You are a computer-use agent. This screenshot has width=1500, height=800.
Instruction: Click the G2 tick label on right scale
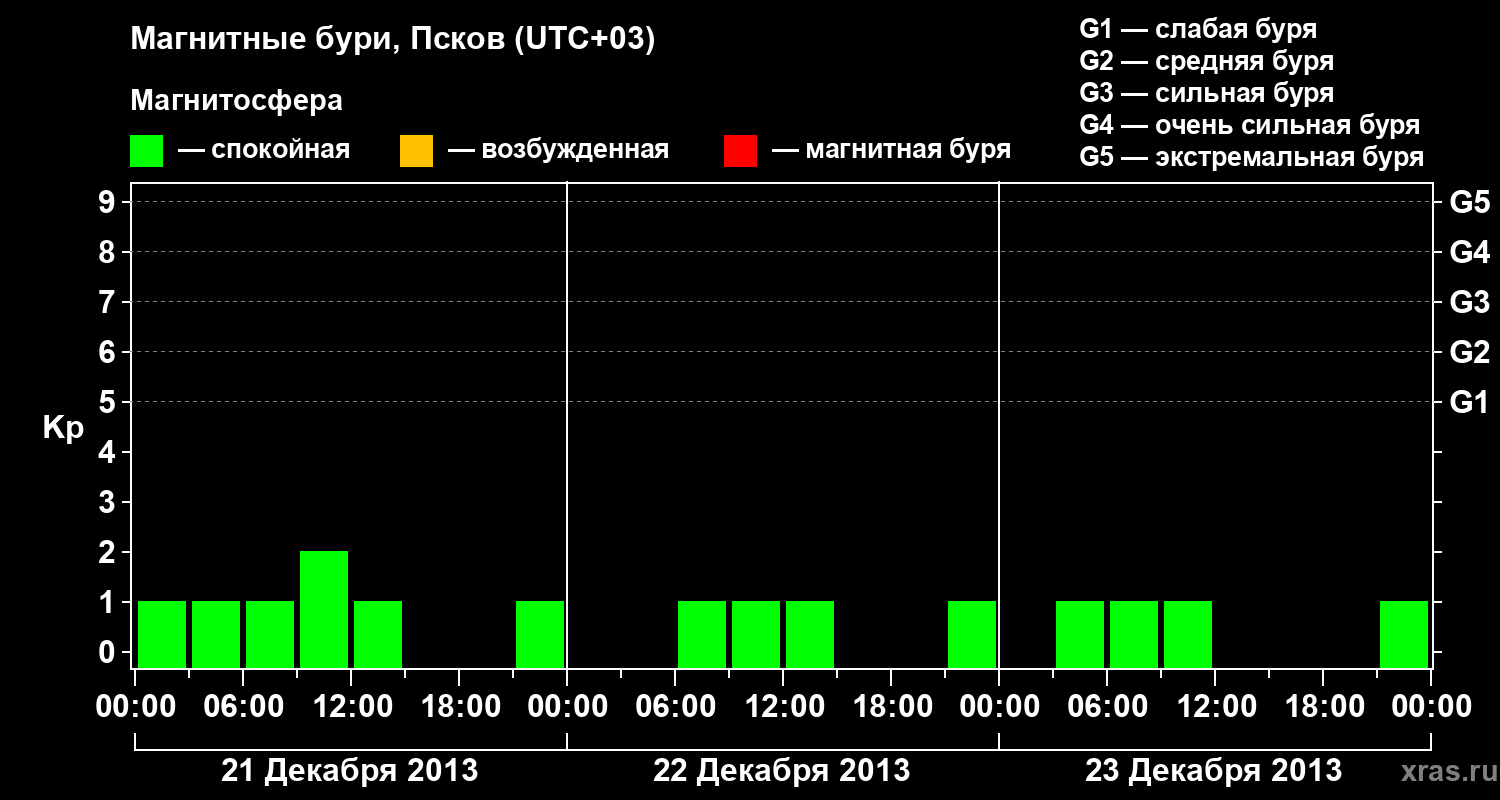1469,353
